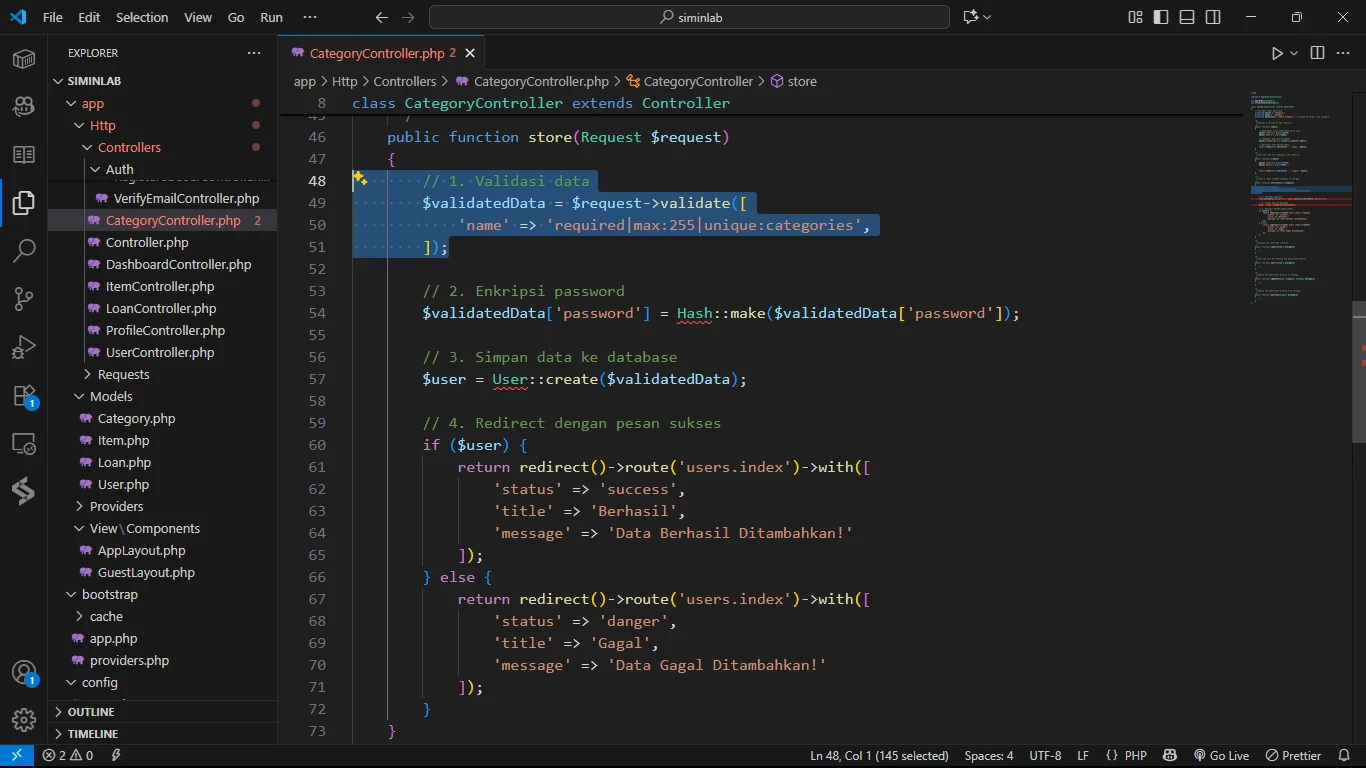The width and height of the screenshot is (1366, 768).
Task: Expand the OUTLINE section
Action: click(91, 712)
